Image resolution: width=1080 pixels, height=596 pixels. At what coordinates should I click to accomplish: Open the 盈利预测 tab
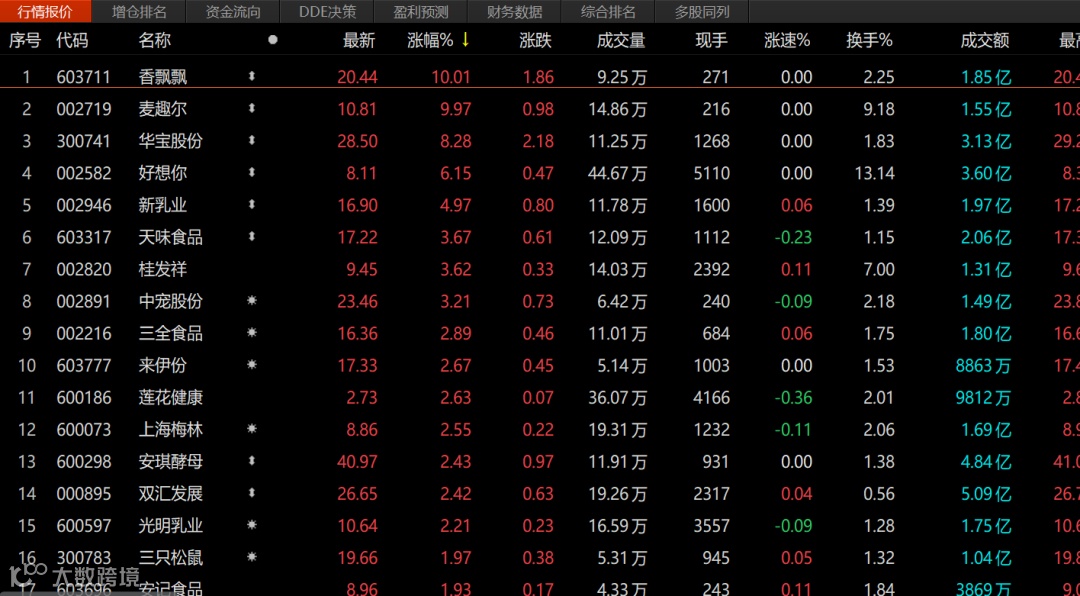(x=421, y=12)
